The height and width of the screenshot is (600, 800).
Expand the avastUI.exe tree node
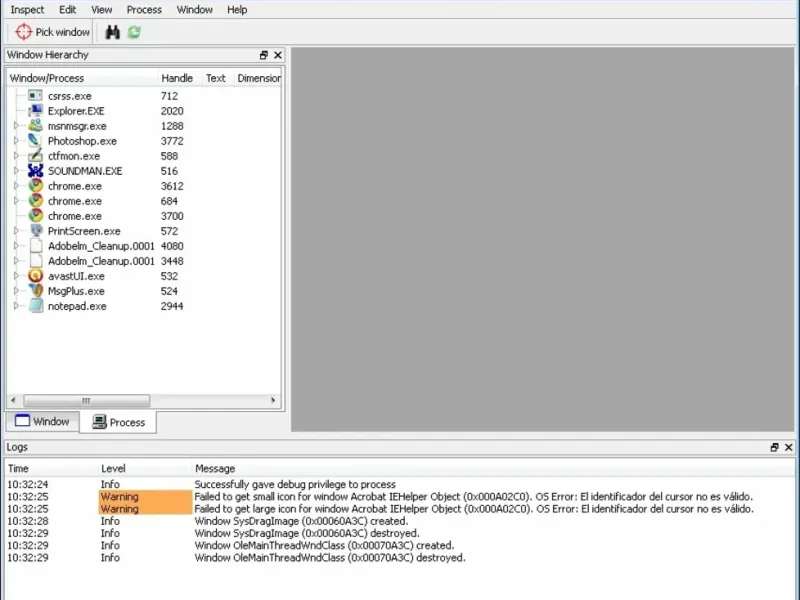tap(16, 276)
